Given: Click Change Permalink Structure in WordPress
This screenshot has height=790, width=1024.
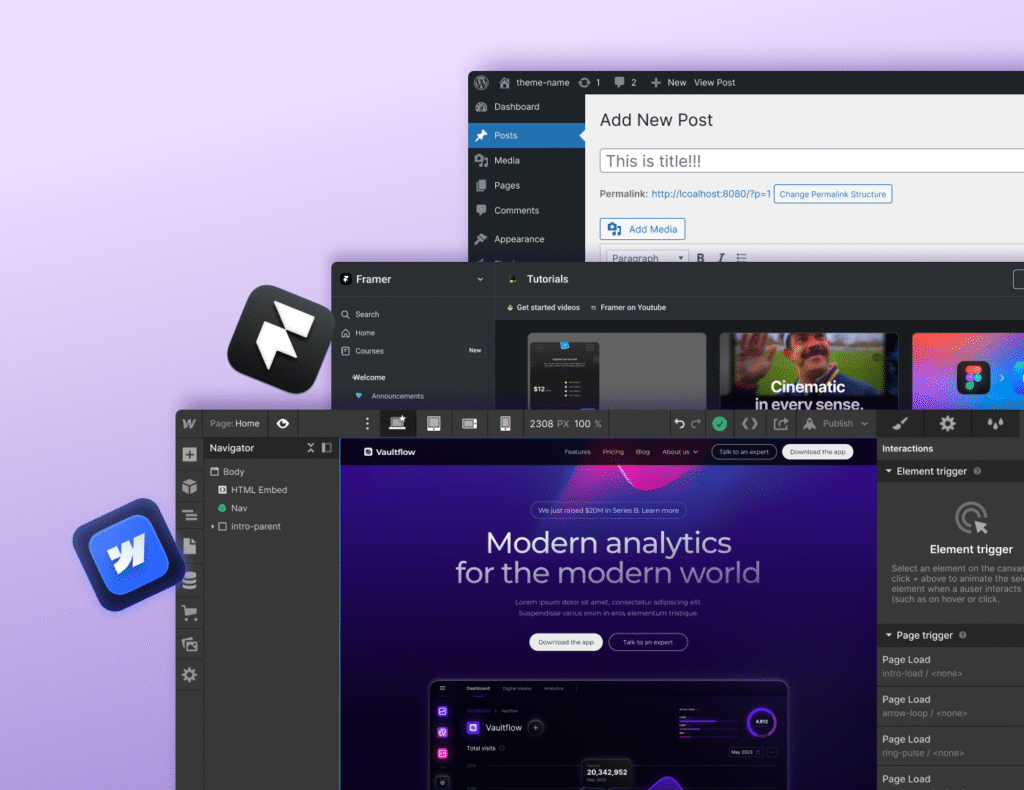Looking at the screenshot, I should pyautogui.click(x=833, y=194).
